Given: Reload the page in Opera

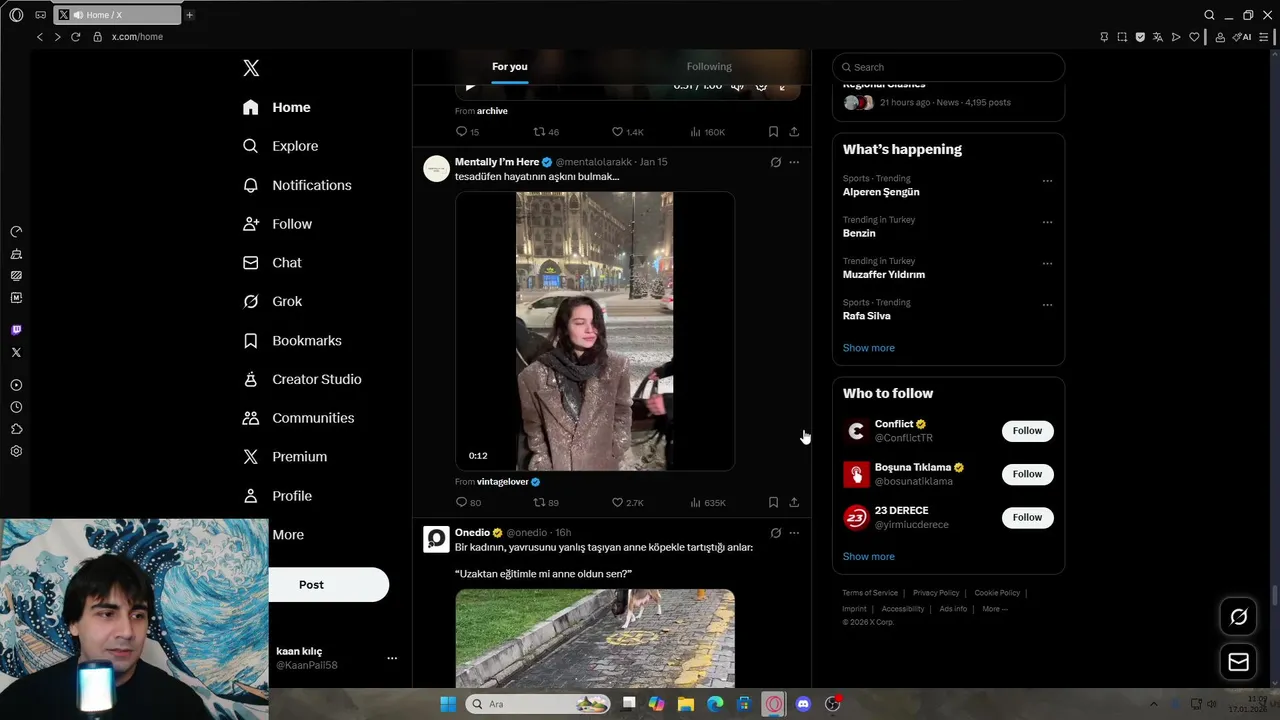Looking at the screenshot, I should (75, 37).
